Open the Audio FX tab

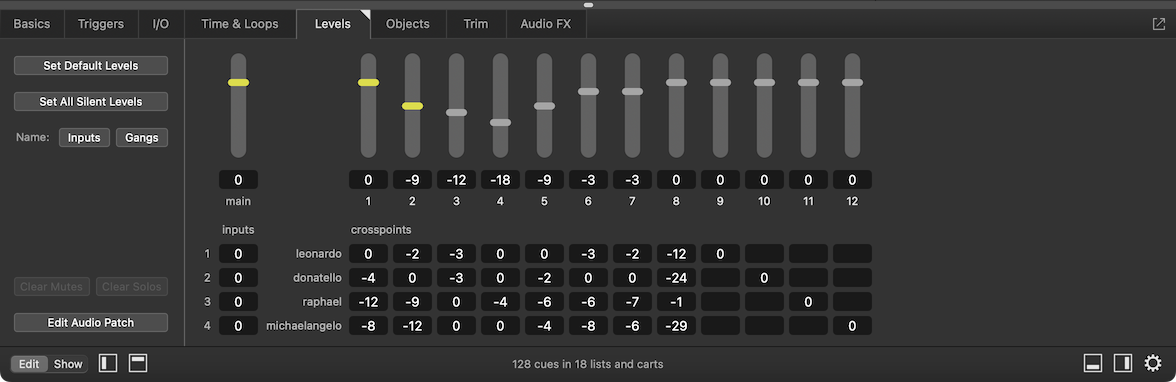point(546,24)
